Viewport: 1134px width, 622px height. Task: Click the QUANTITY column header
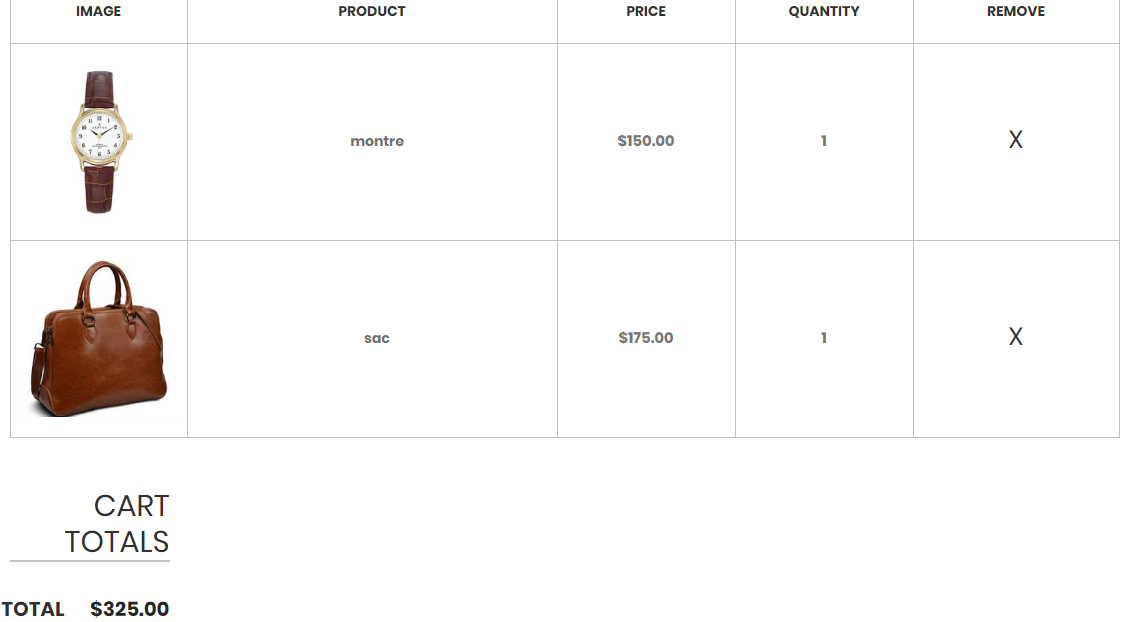pyautogui.click(x=824, y=12)
